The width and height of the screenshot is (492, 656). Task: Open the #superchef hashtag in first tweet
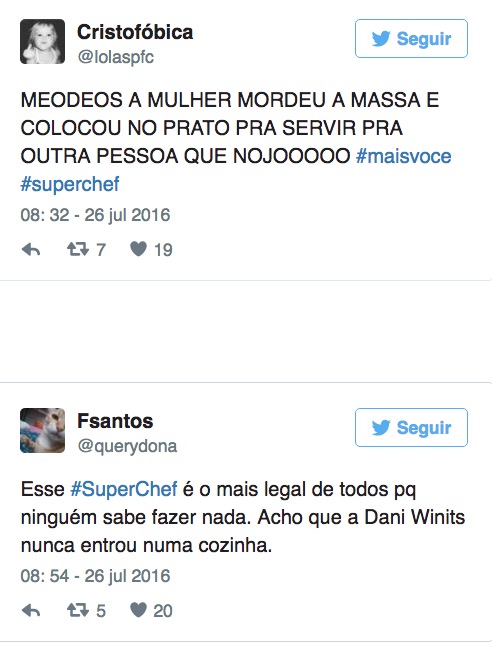(70, 184)
